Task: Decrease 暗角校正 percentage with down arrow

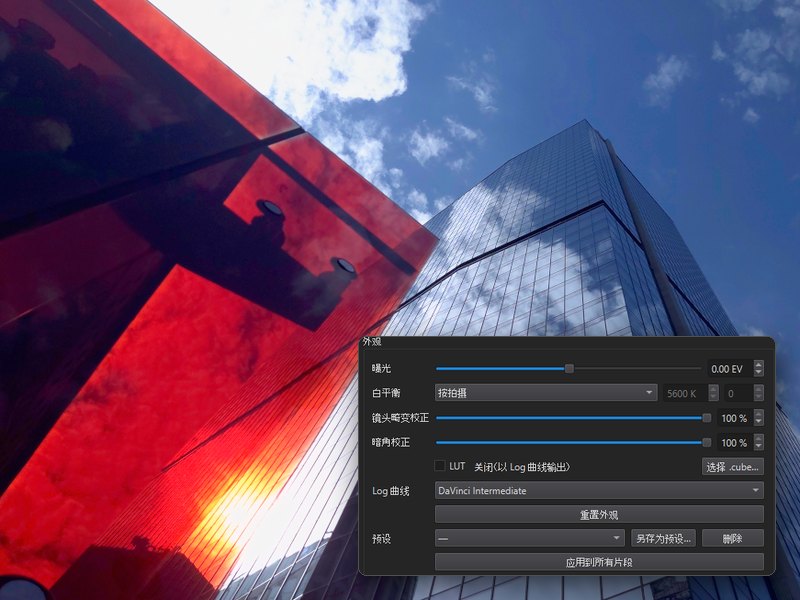Action: pos(759,447)
